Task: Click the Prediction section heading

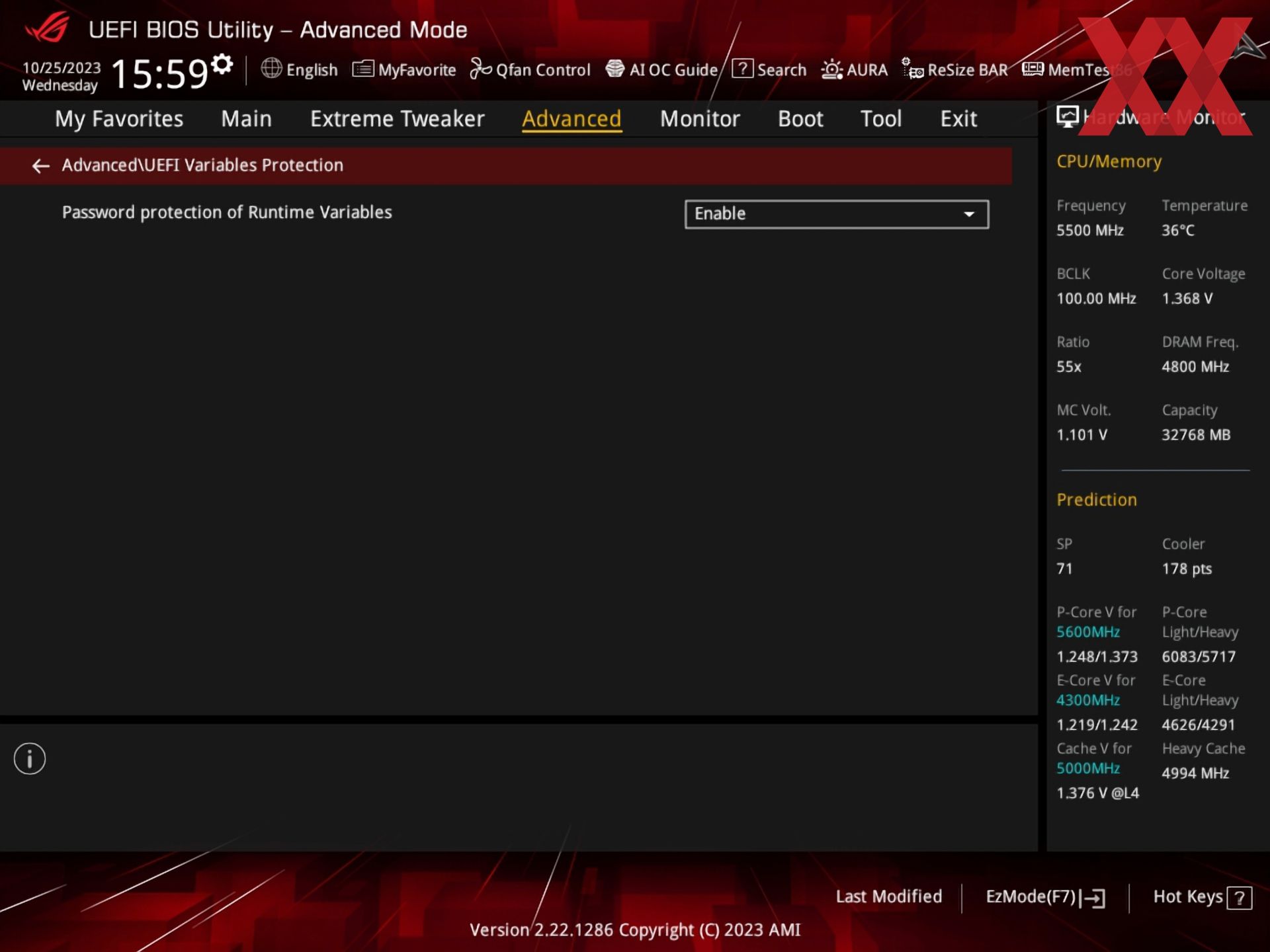Action: 1096,500
